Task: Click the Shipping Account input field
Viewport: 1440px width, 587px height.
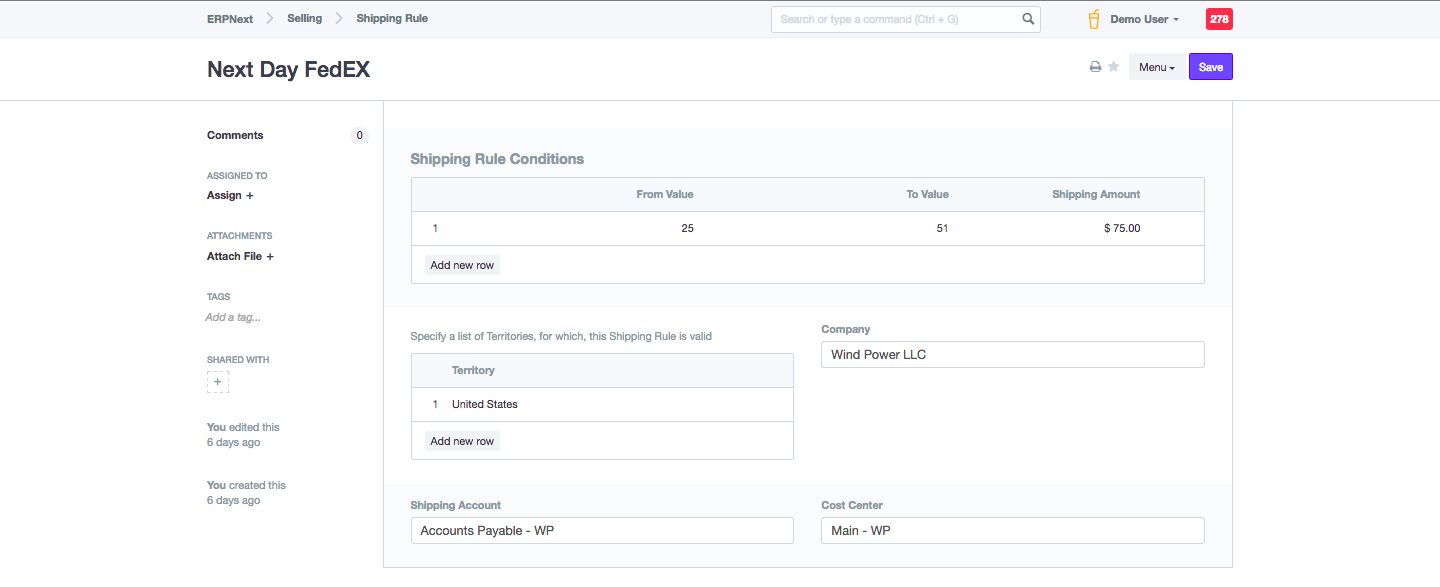Action: tap(602, 531)
